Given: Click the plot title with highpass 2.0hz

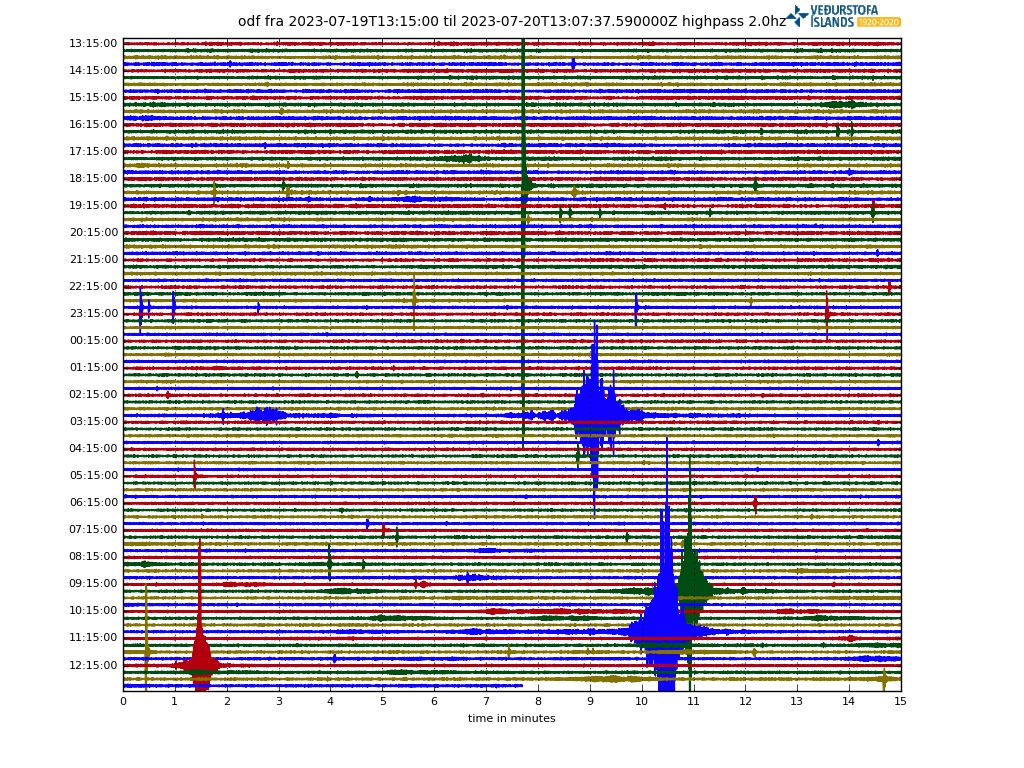Looking at the screenshot, I should coord(512,21).
